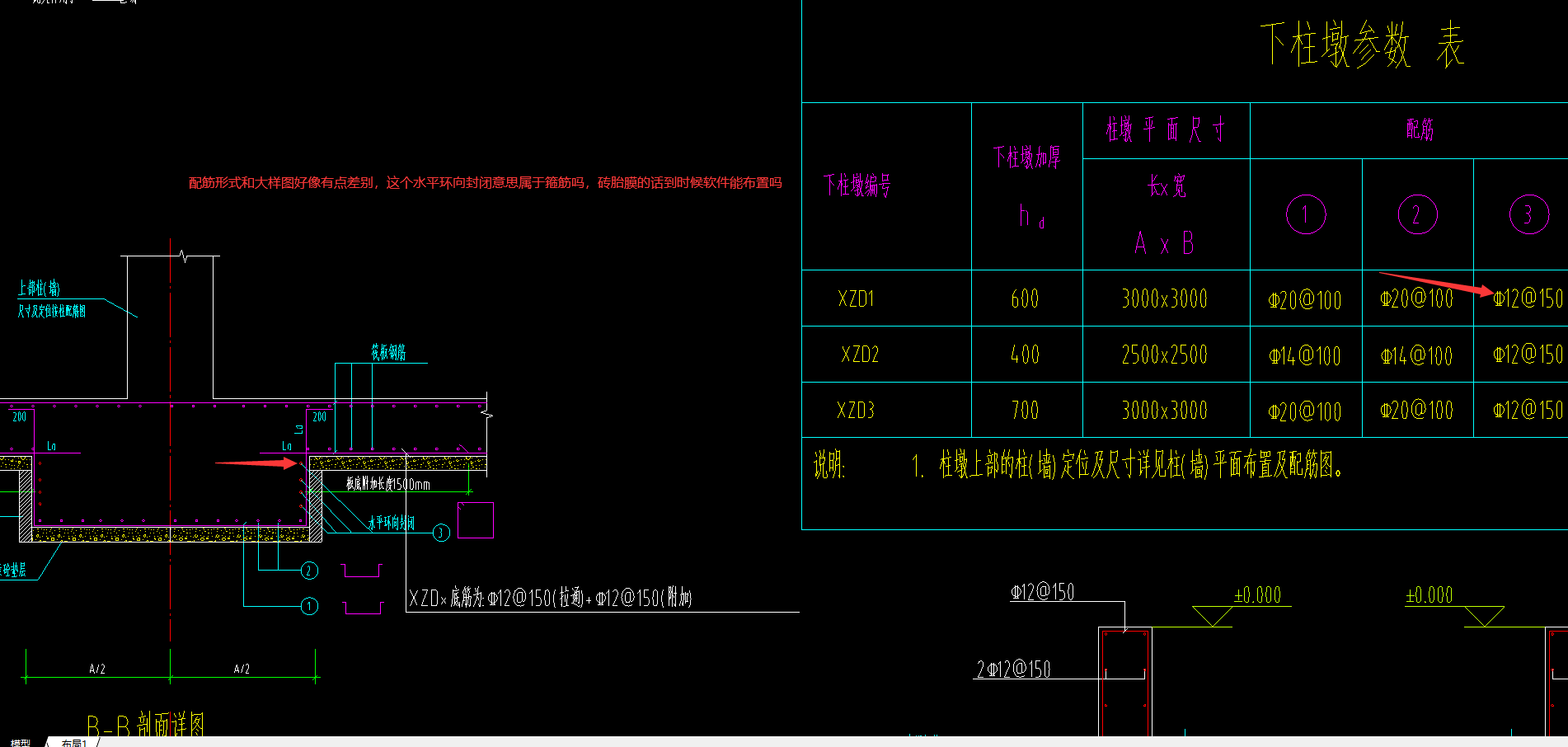Click XZD2 column ③ rebar Φ12@150

[1528, 355]
